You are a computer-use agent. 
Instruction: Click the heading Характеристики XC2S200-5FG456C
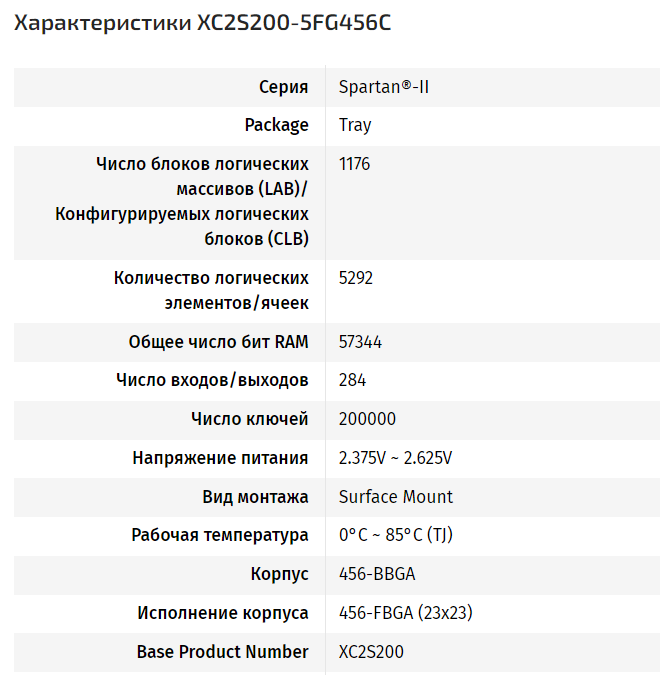coord(202,23)
